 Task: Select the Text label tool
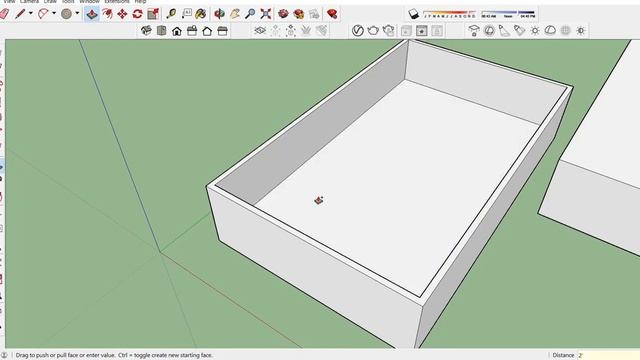[x=187, y=14]
